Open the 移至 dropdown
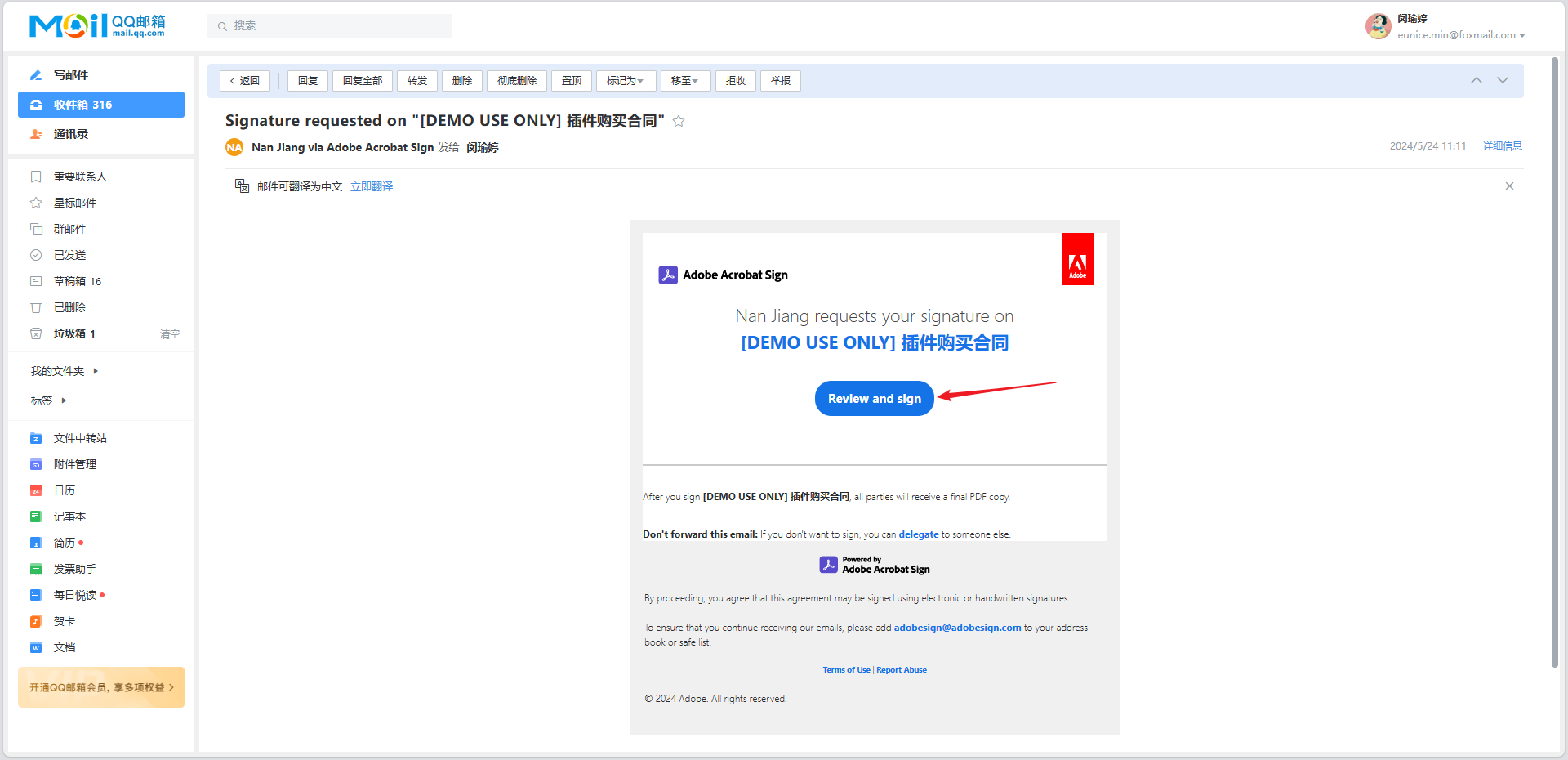Image resolution: width=1568 pixels, height=760 pixels. pyautogui.click(x=685, y=81)
